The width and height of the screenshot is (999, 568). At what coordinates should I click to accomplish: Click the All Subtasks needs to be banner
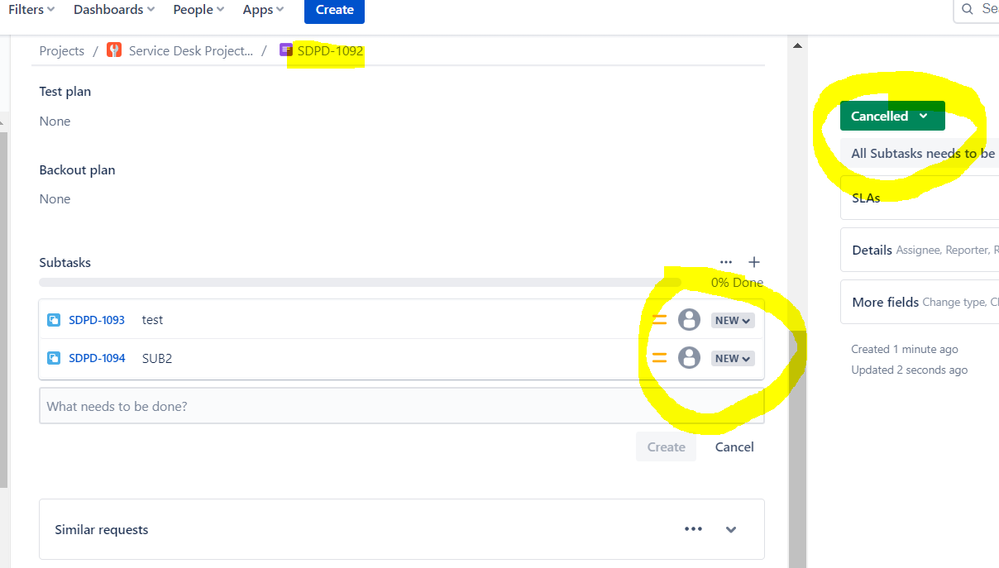pos(919,153)
